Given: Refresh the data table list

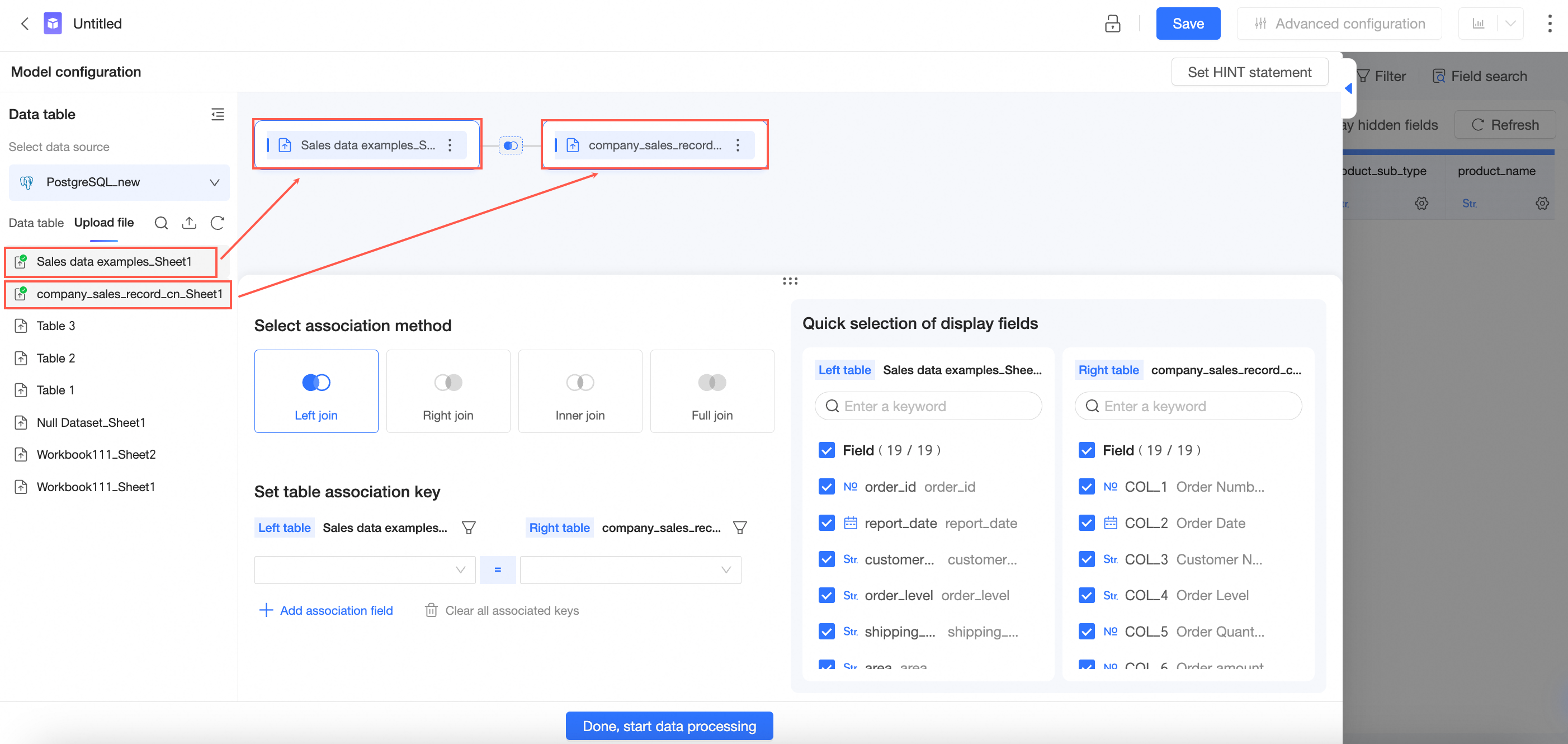Looking at the screenshot, I should (218, 223).
